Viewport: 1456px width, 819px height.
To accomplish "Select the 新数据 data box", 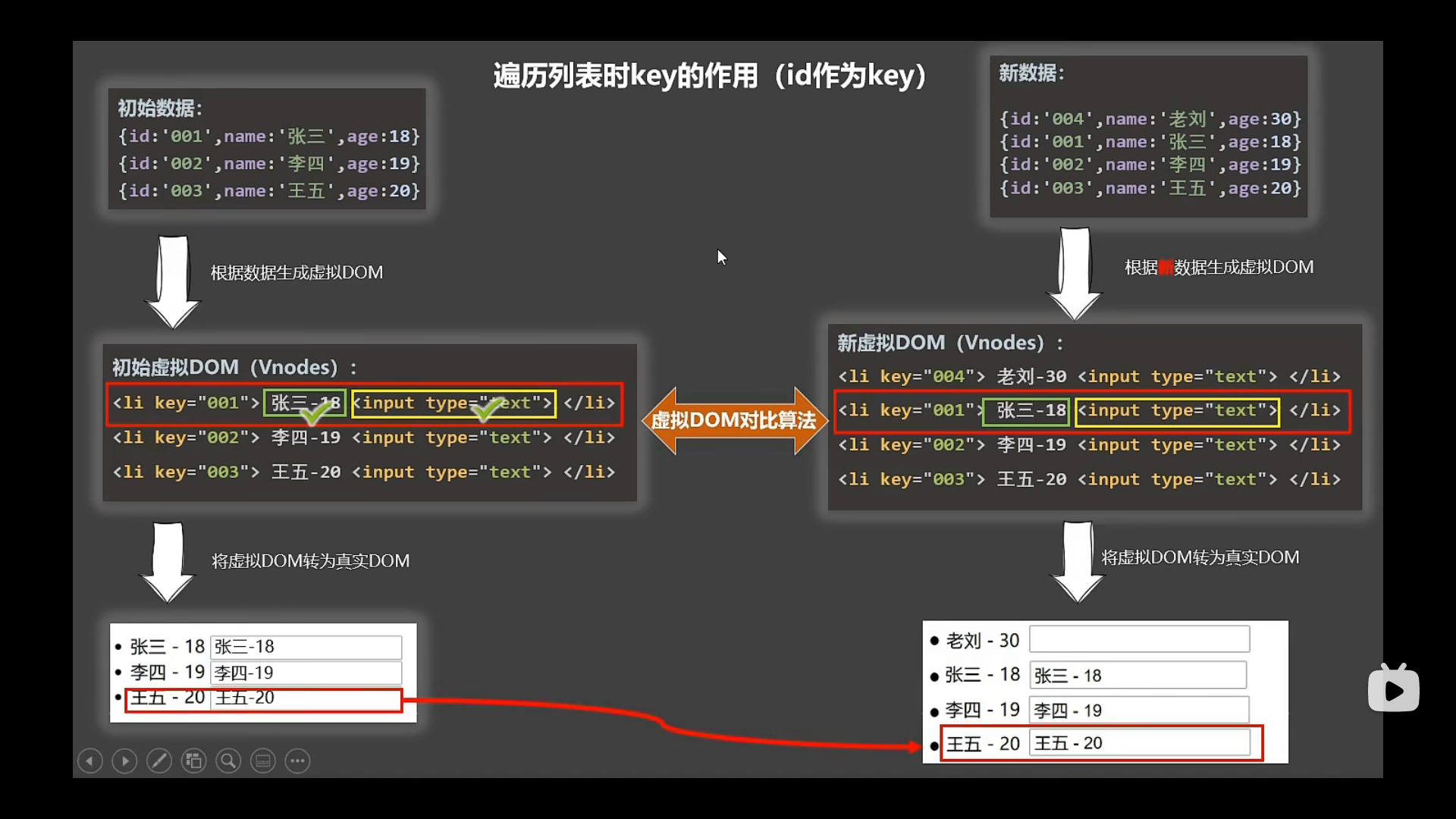I will 1148,136.
